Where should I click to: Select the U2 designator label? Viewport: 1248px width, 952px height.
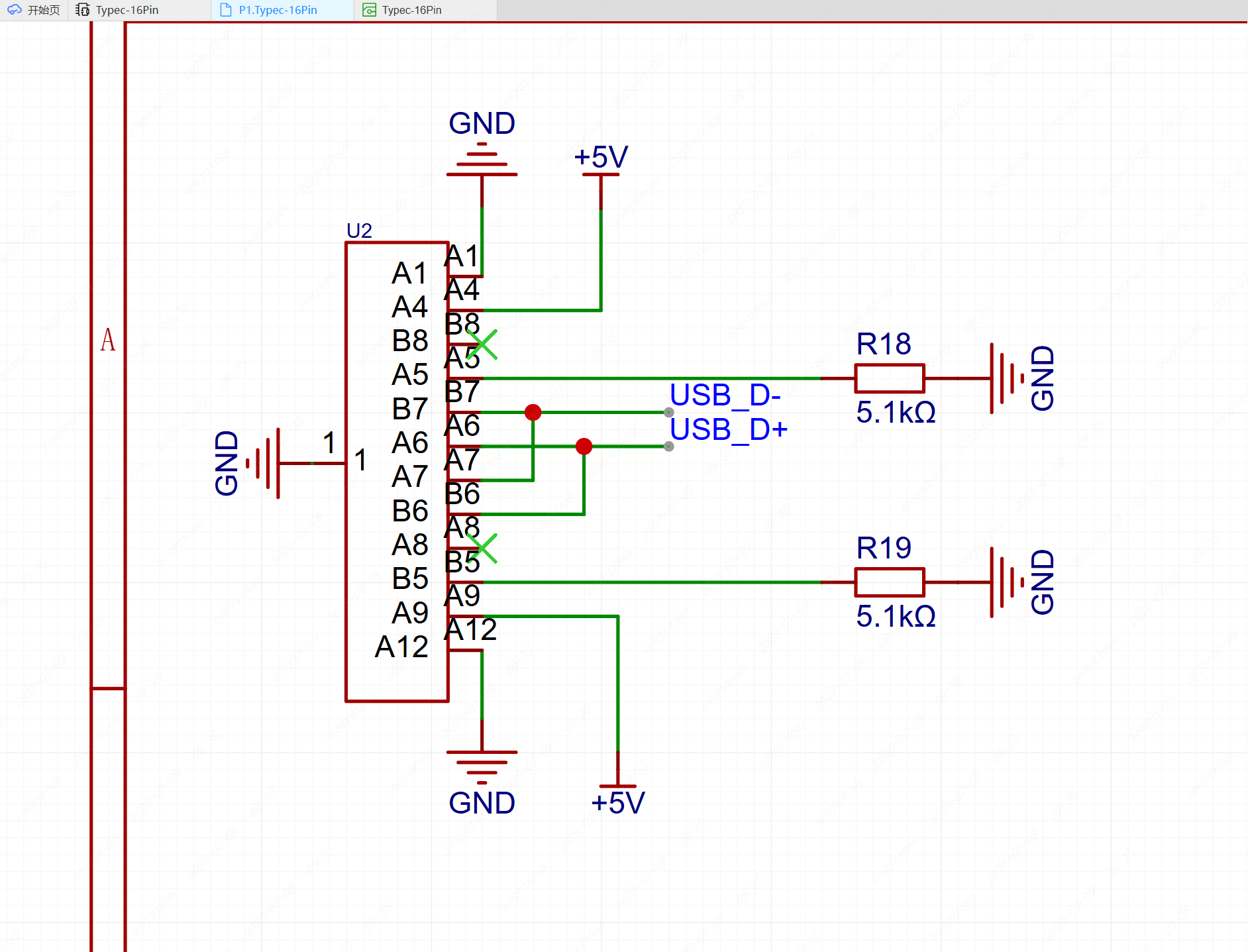point(359,231)
